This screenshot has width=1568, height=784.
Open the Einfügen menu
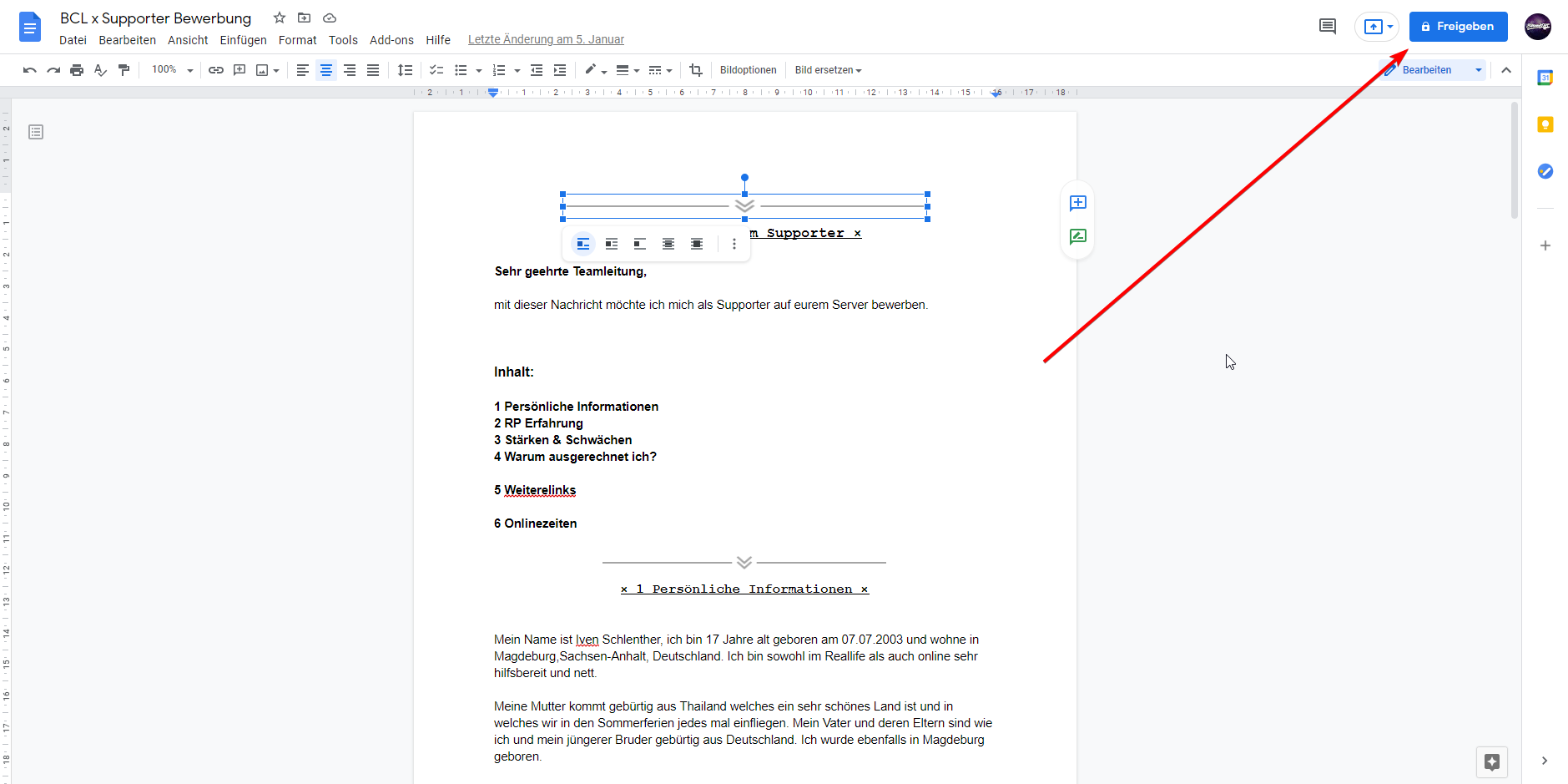pyautogui.click(x=243, y=40)
